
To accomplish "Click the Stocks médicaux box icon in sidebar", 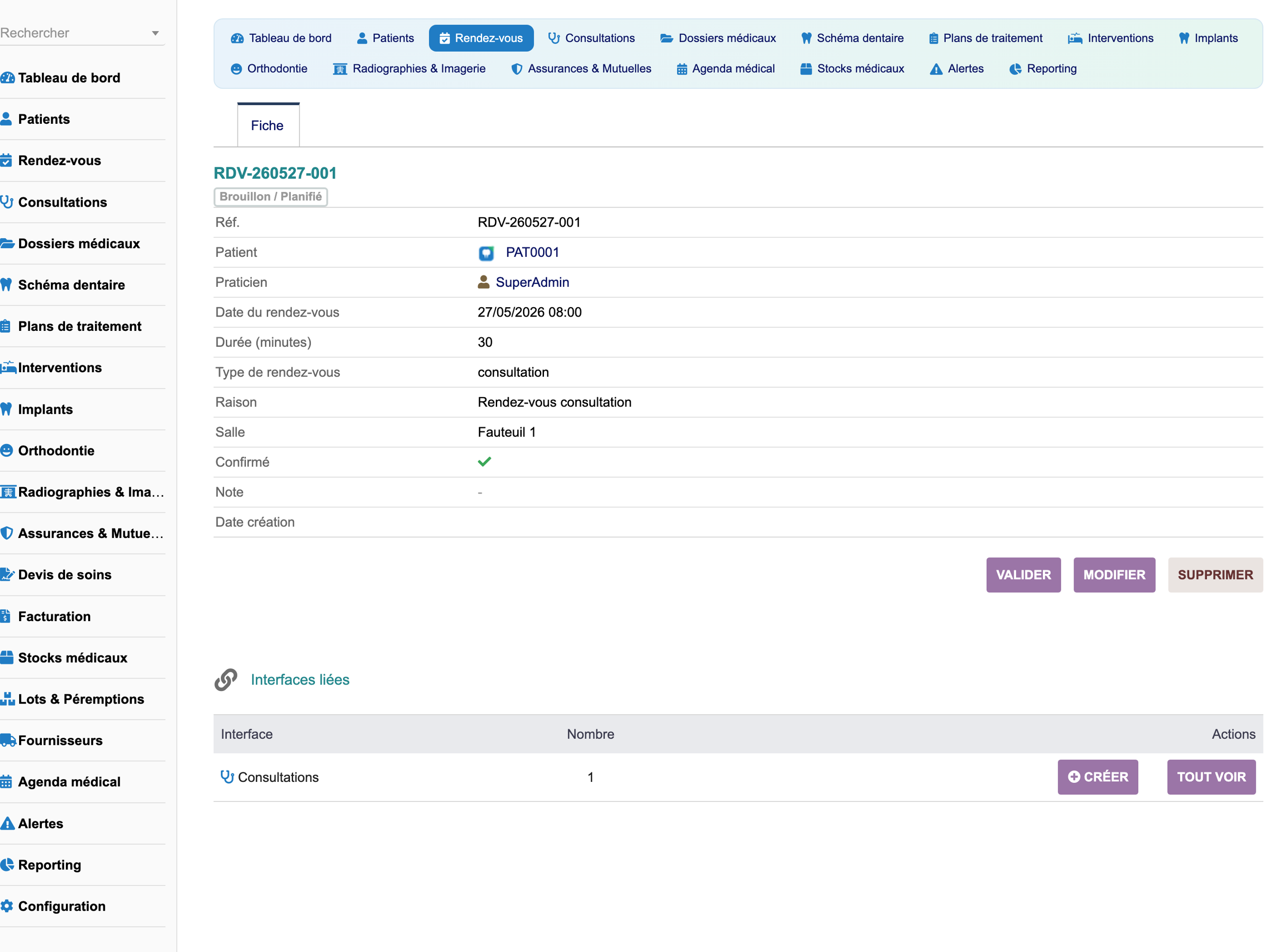I will click(7, 658).
